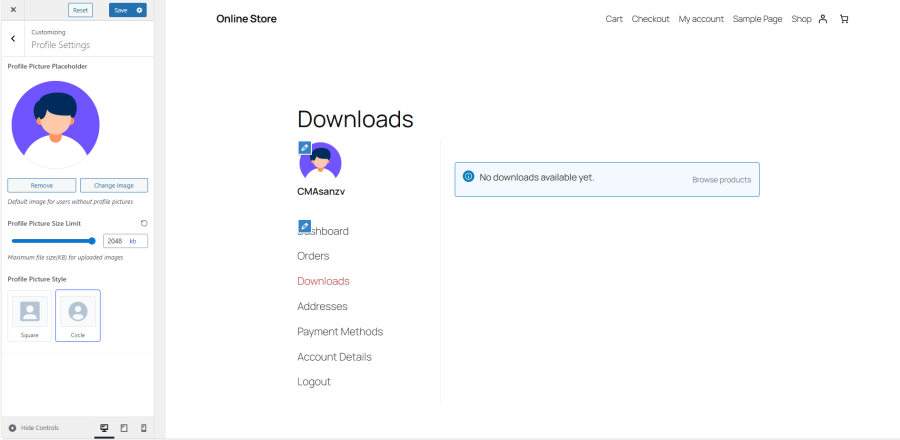Click the 2048 size limit input field
Viewport: 900px width, 440px height.
click(x=125, y=241)
